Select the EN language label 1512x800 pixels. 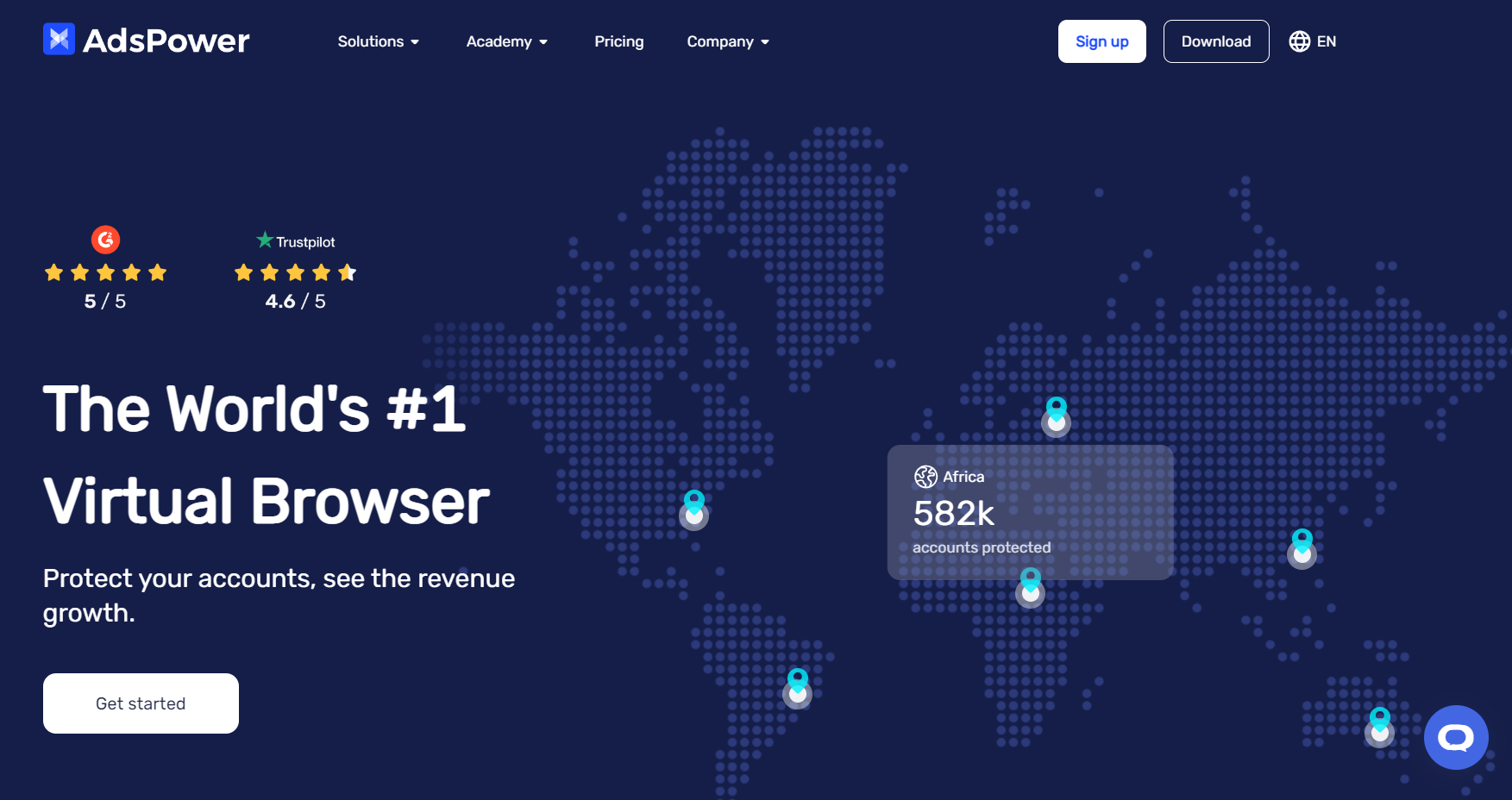point(1326,41)
